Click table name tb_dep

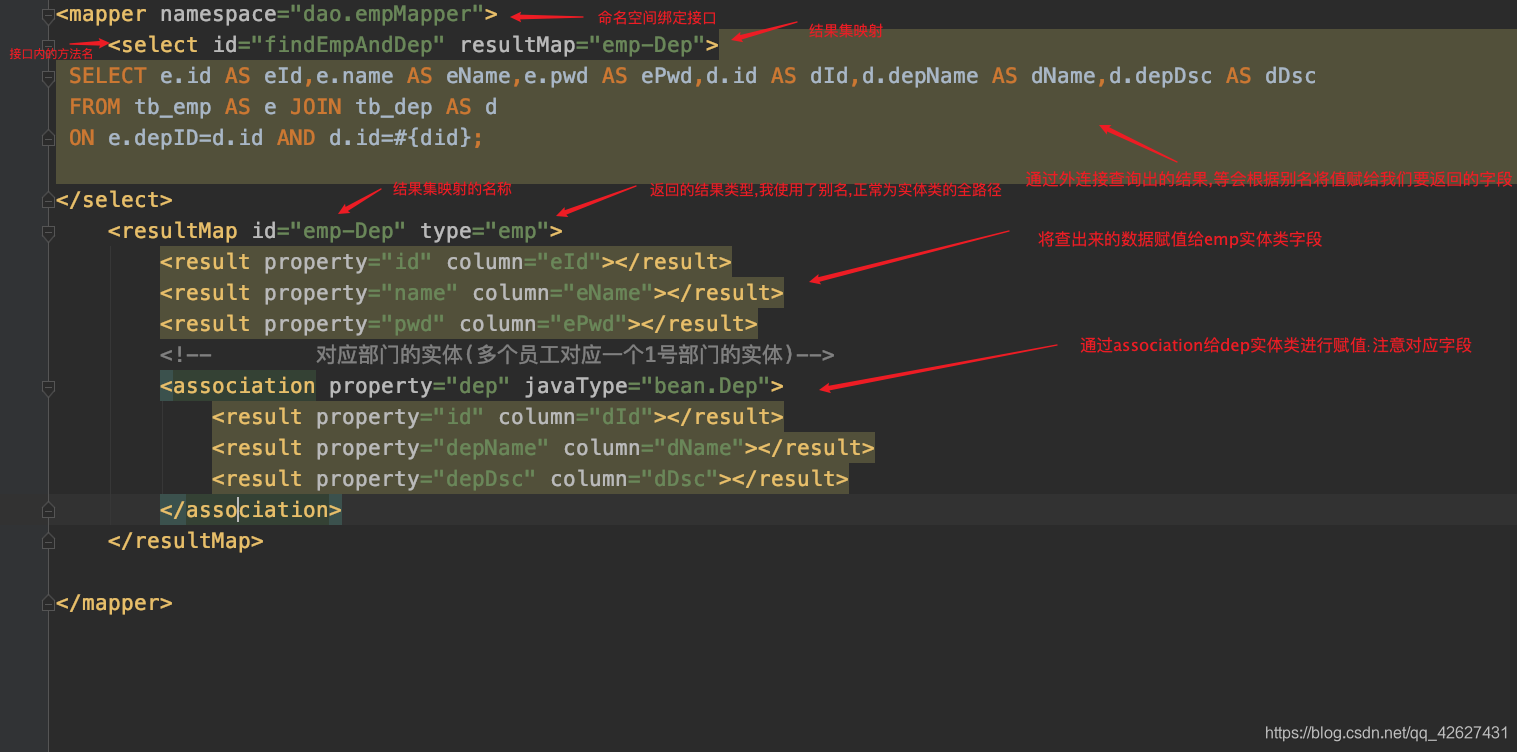tap(394, 107)
